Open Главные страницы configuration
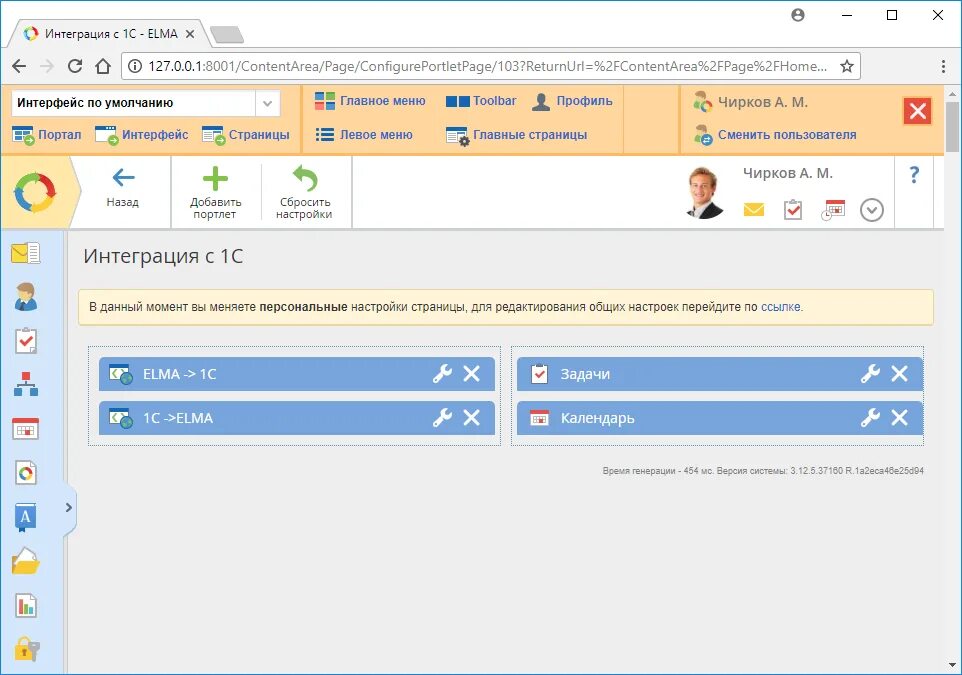 pyautogui.click(x=517, y=136)
